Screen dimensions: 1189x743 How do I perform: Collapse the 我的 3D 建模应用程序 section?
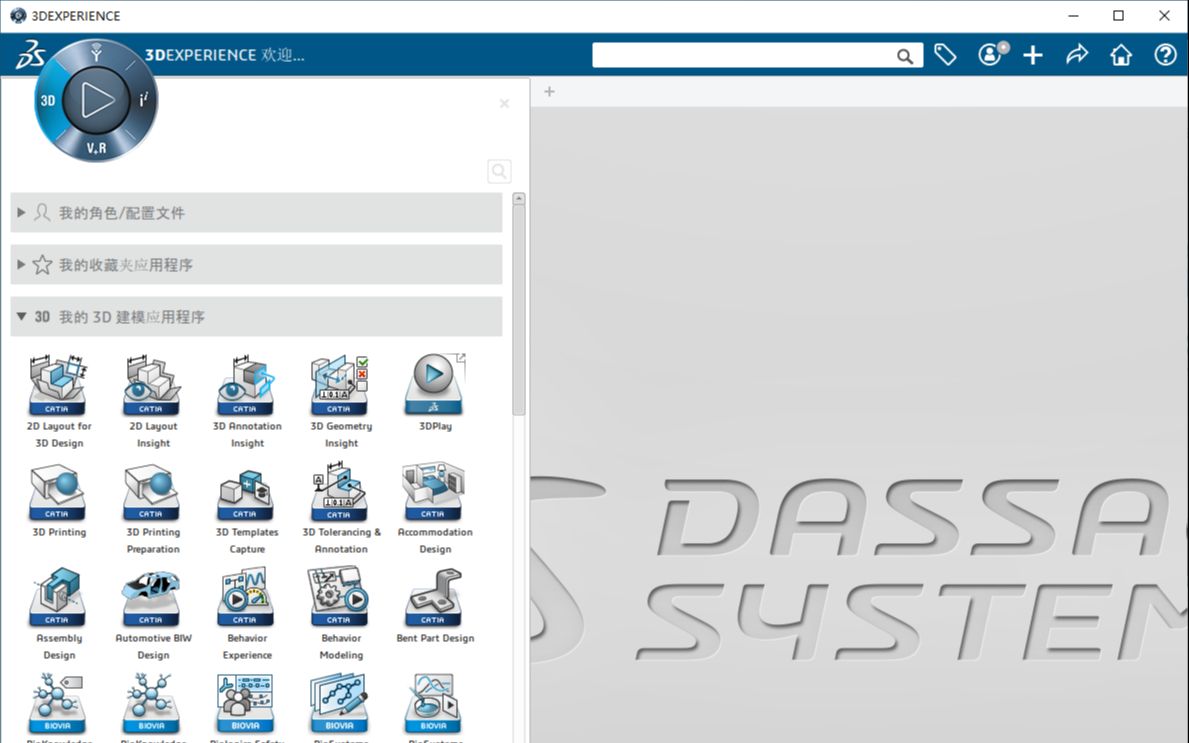pos(256,316)
